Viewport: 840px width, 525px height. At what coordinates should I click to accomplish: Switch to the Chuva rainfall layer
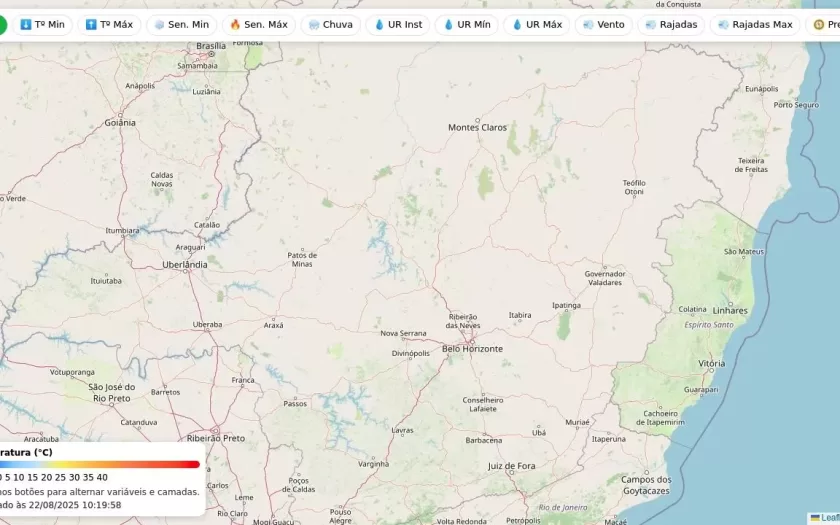[331, 25]
